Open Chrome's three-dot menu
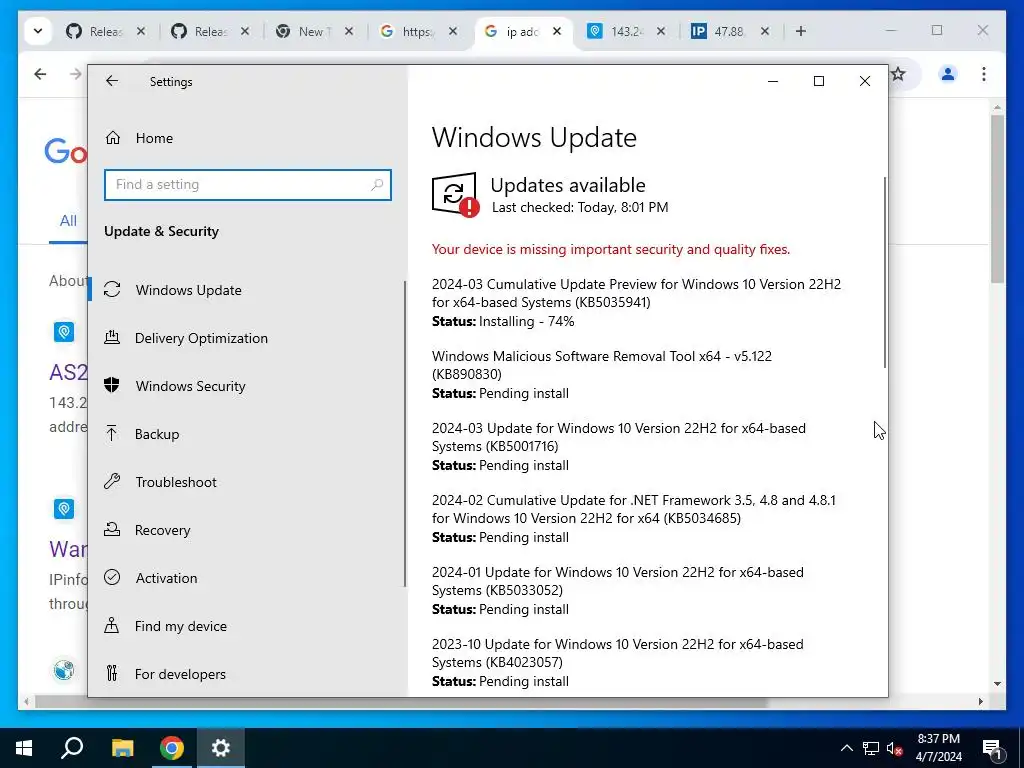The width and height of the screenshot is (1024, 768). (984, 74)
